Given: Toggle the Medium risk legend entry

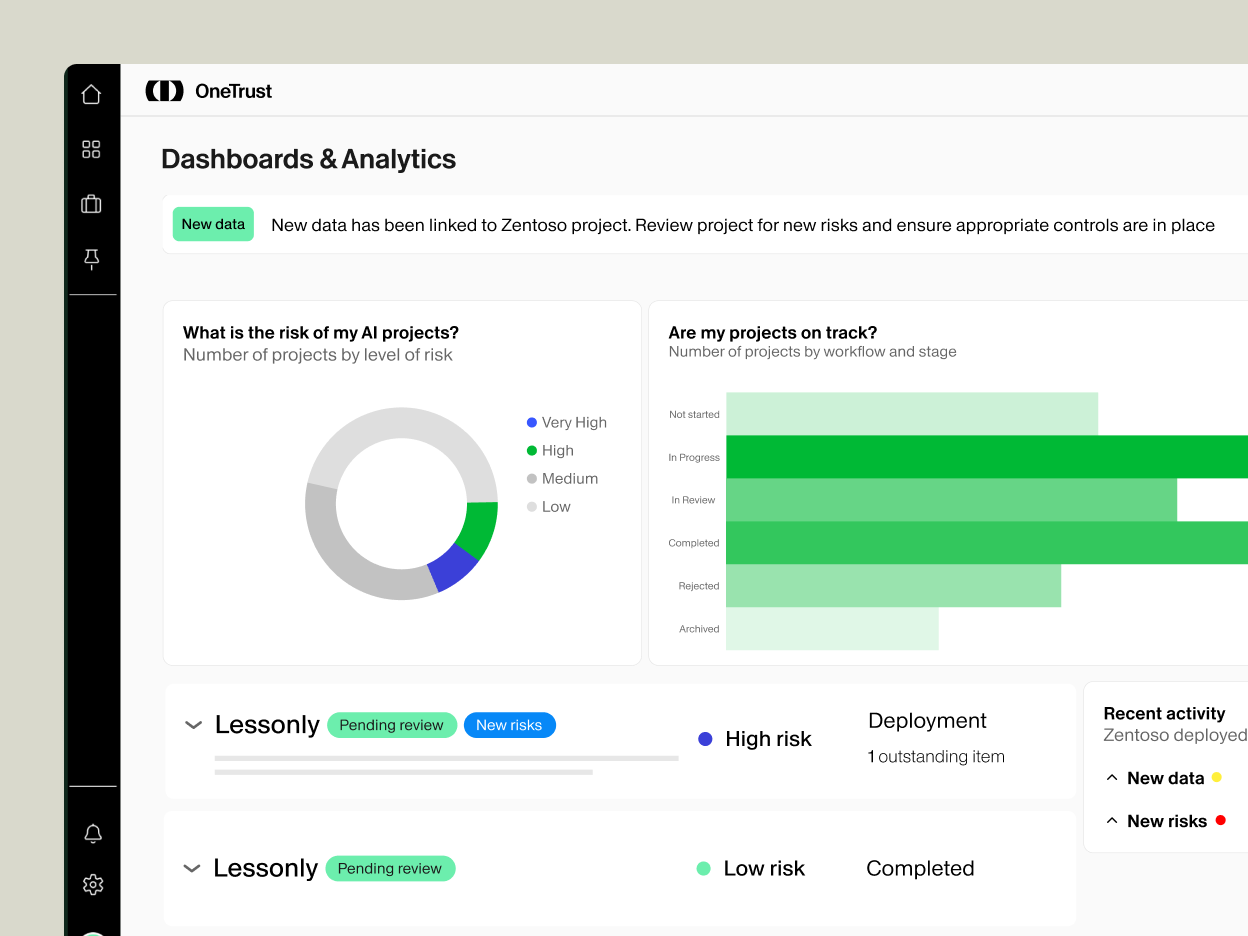Looking at the screenshot, I should coord(563,478).
